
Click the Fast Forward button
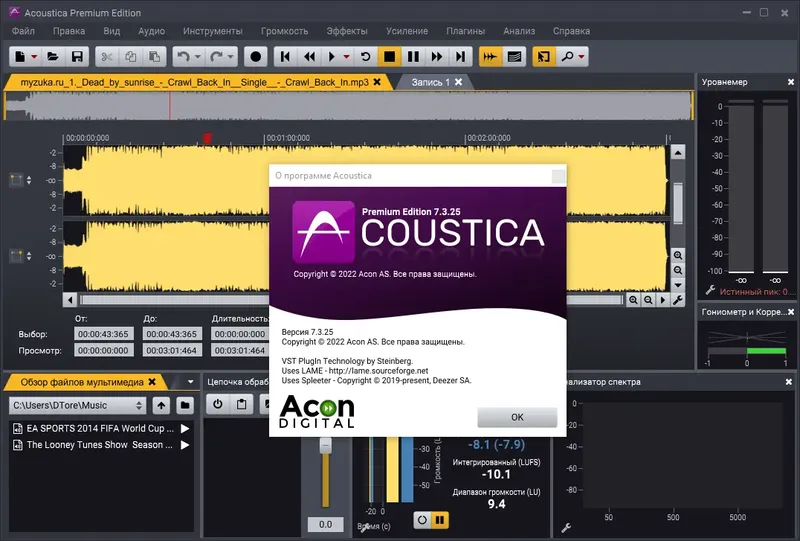point(437,57)
